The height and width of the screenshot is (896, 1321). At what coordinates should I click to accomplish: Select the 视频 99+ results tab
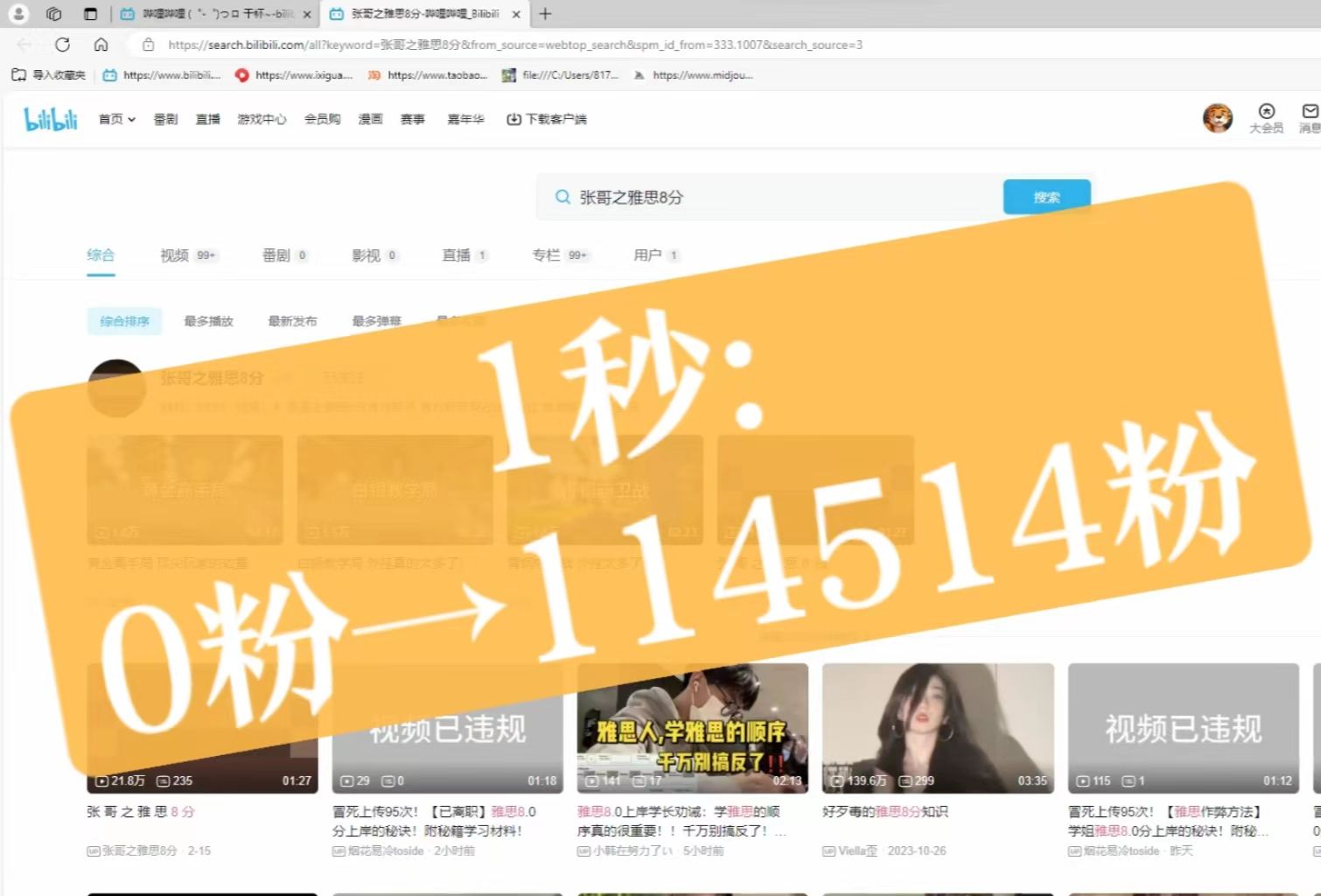[189, 255]
